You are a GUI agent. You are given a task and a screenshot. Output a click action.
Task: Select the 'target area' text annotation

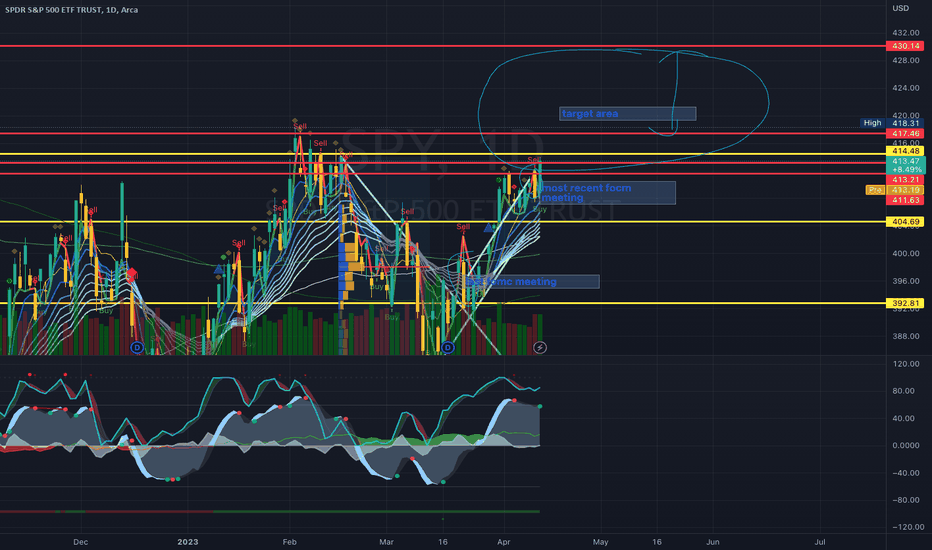pos(628,114)
